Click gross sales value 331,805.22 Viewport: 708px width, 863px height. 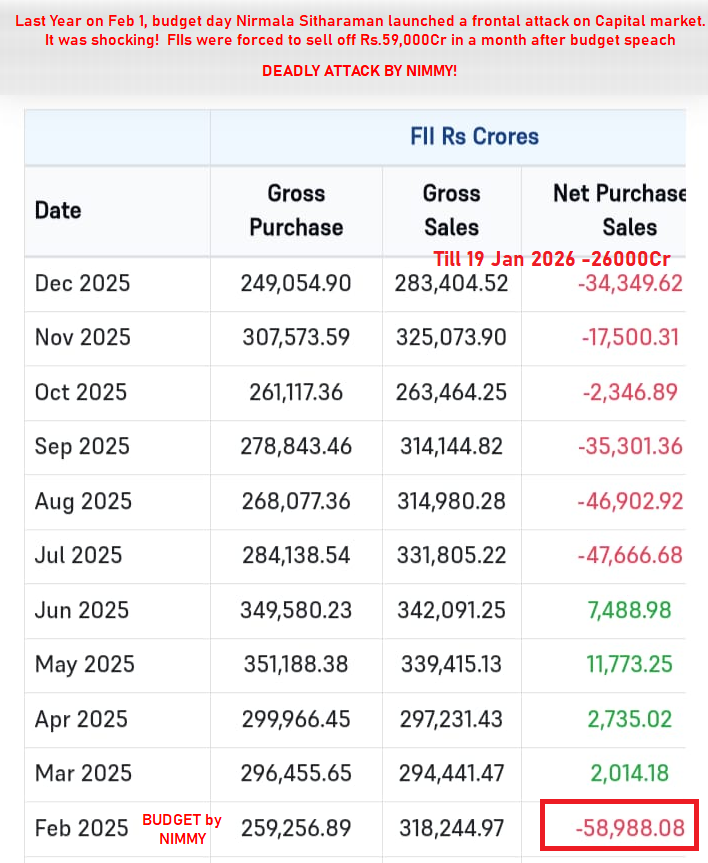click(451, 555)
